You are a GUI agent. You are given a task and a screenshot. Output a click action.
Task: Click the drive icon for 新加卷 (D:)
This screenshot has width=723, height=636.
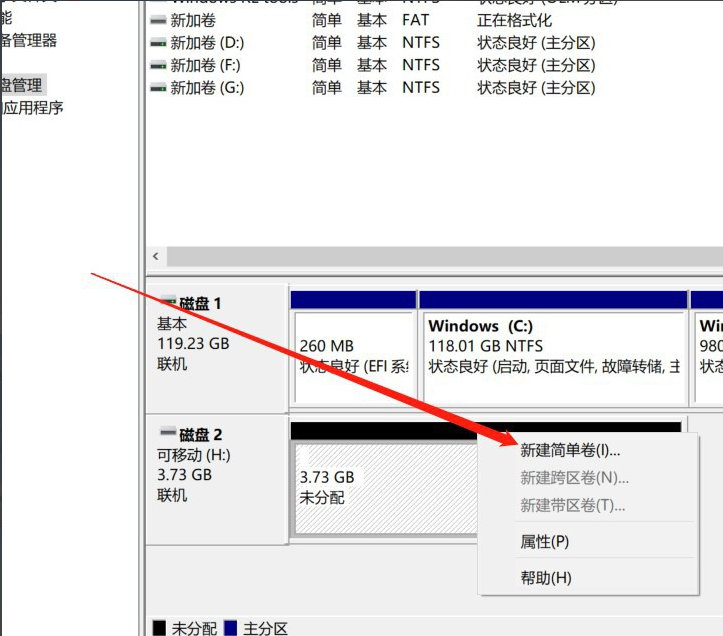(x=158, y=43)
